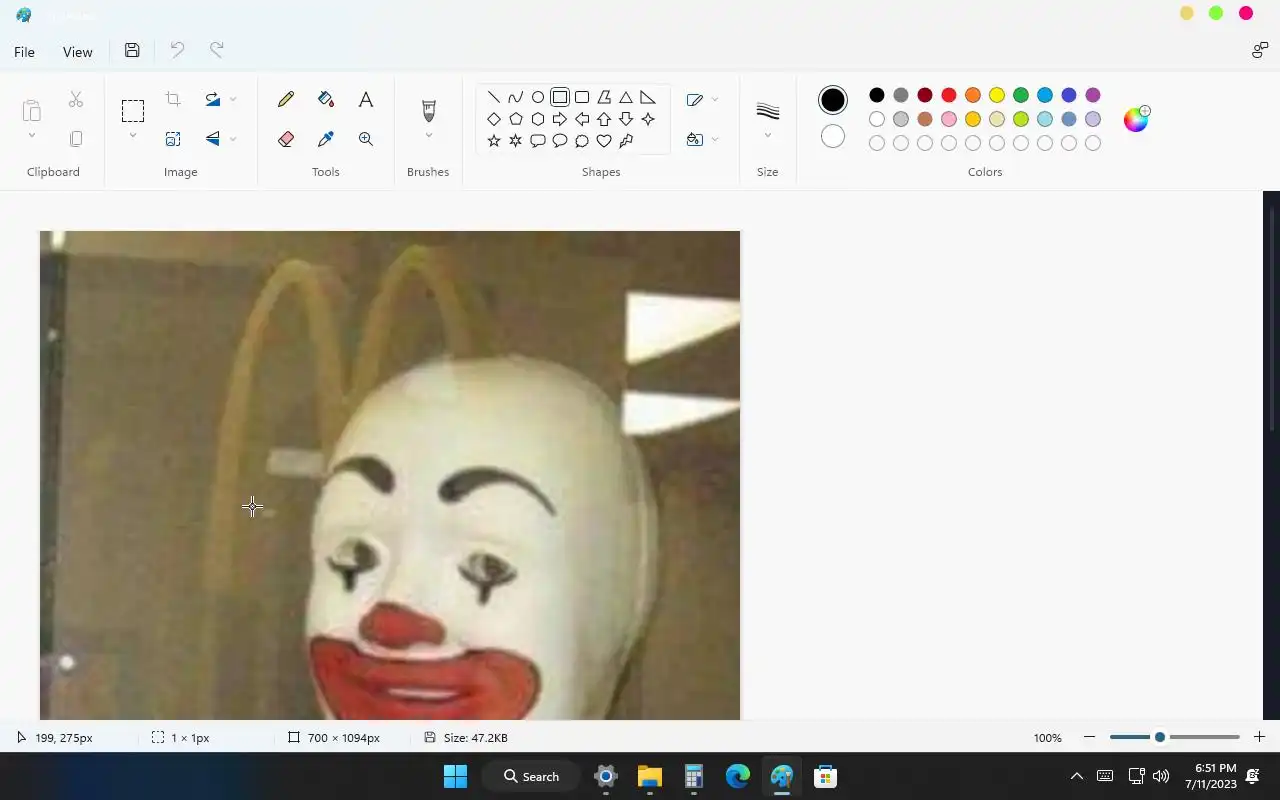Screen dimensions: 1280x800
Task: Pick the green color swatch
Action: [x=1021, y=95]
